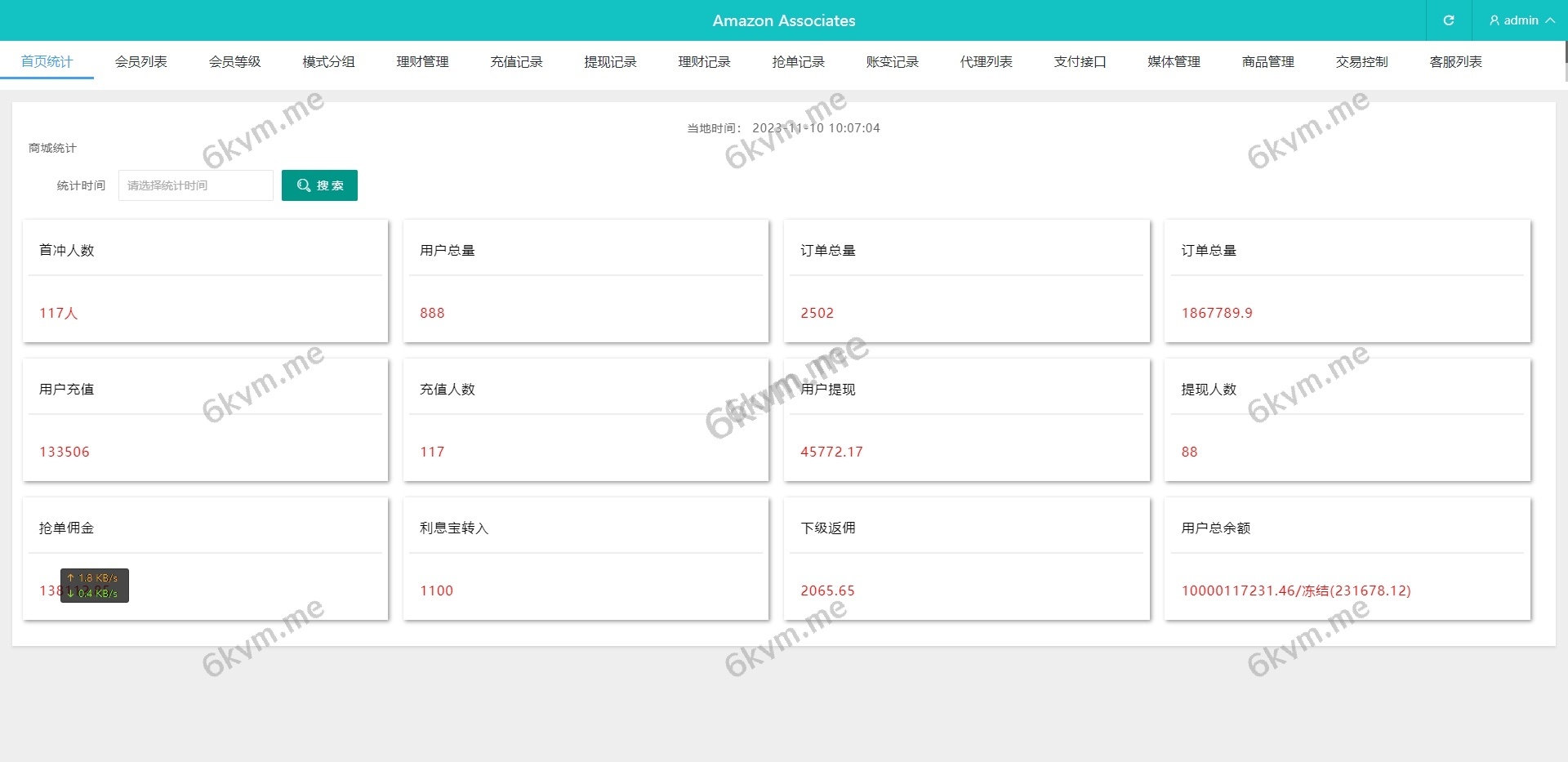View the 提现记录 tab

[x=610, y=62]
